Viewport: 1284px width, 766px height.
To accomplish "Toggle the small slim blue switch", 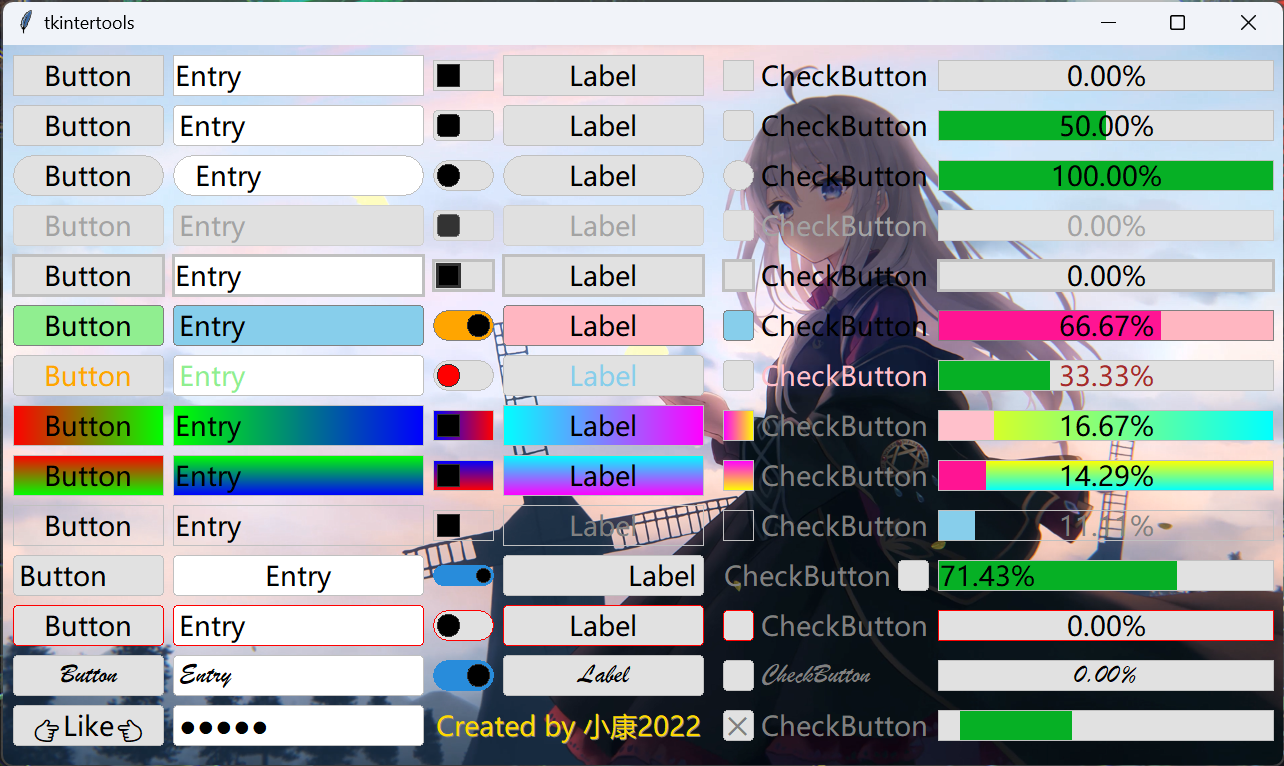I will 463,576.
